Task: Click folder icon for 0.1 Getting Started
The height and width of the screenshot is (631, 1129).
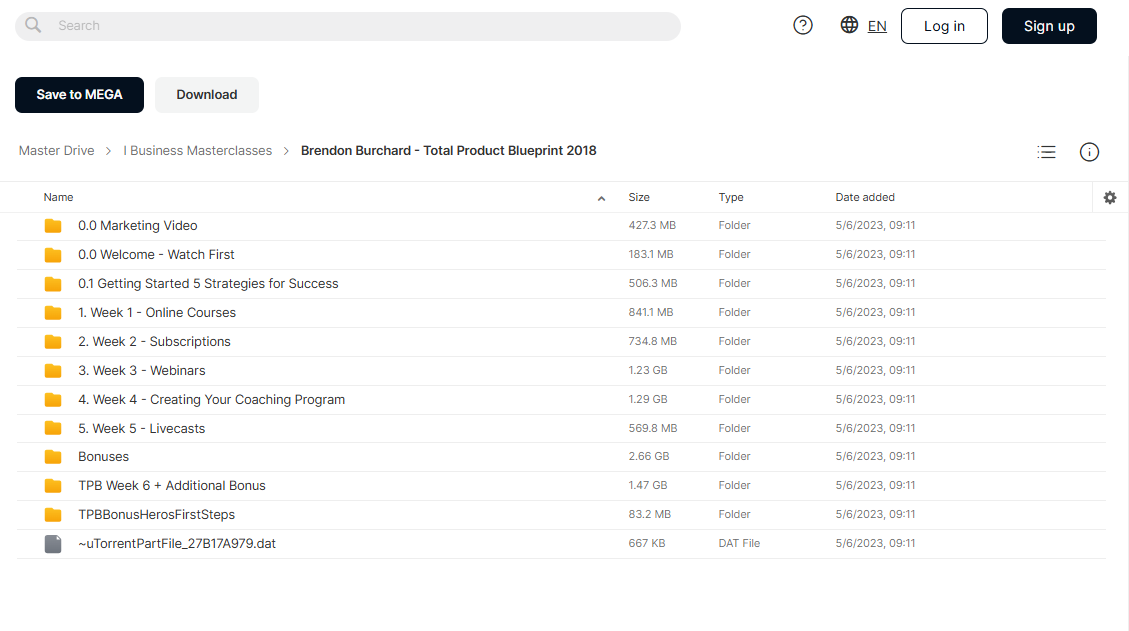Action: (x=53, y=284)
